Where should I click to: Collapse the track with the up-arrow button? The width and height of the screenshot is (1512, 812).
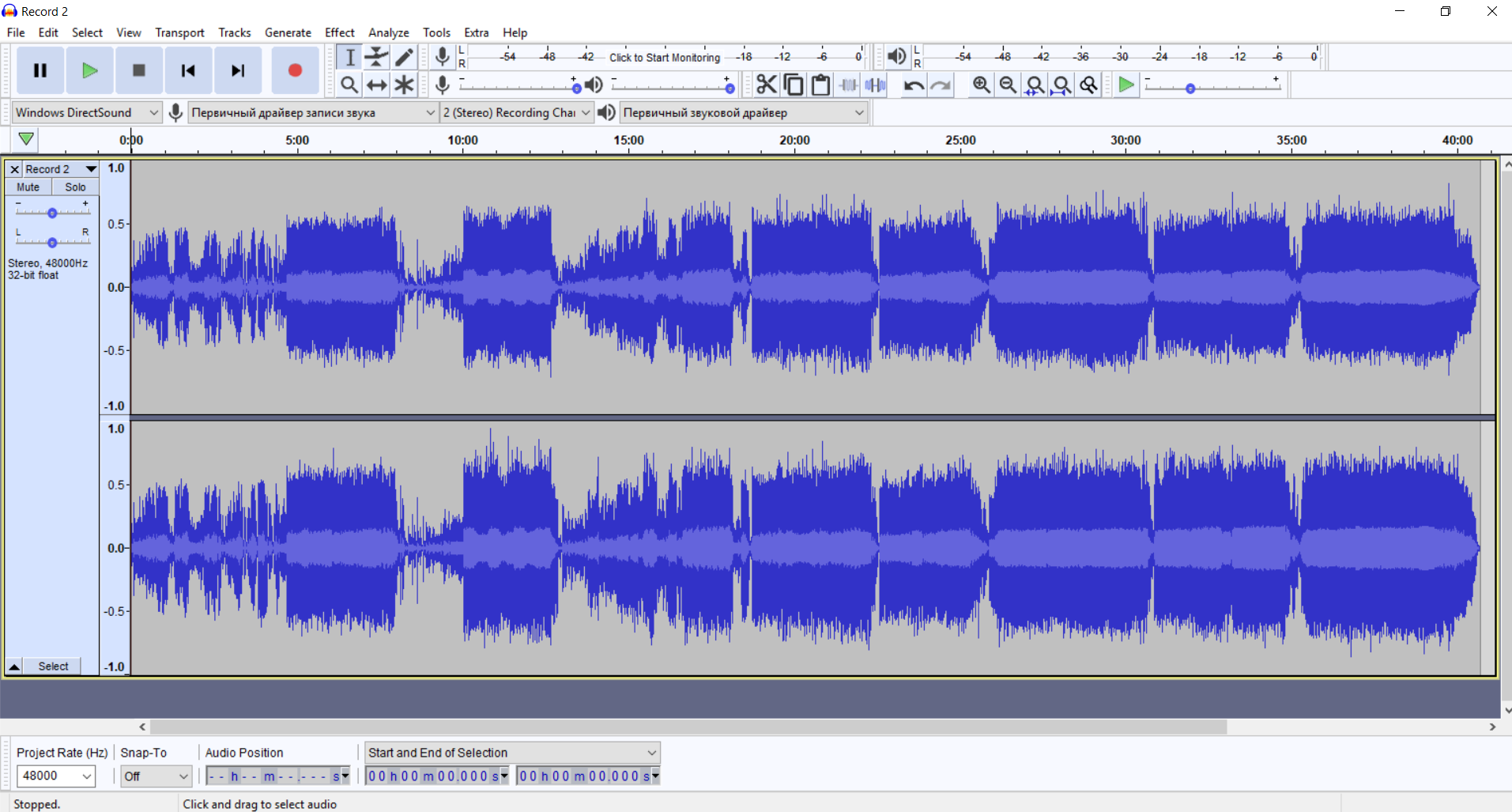(x=14, y=667)
